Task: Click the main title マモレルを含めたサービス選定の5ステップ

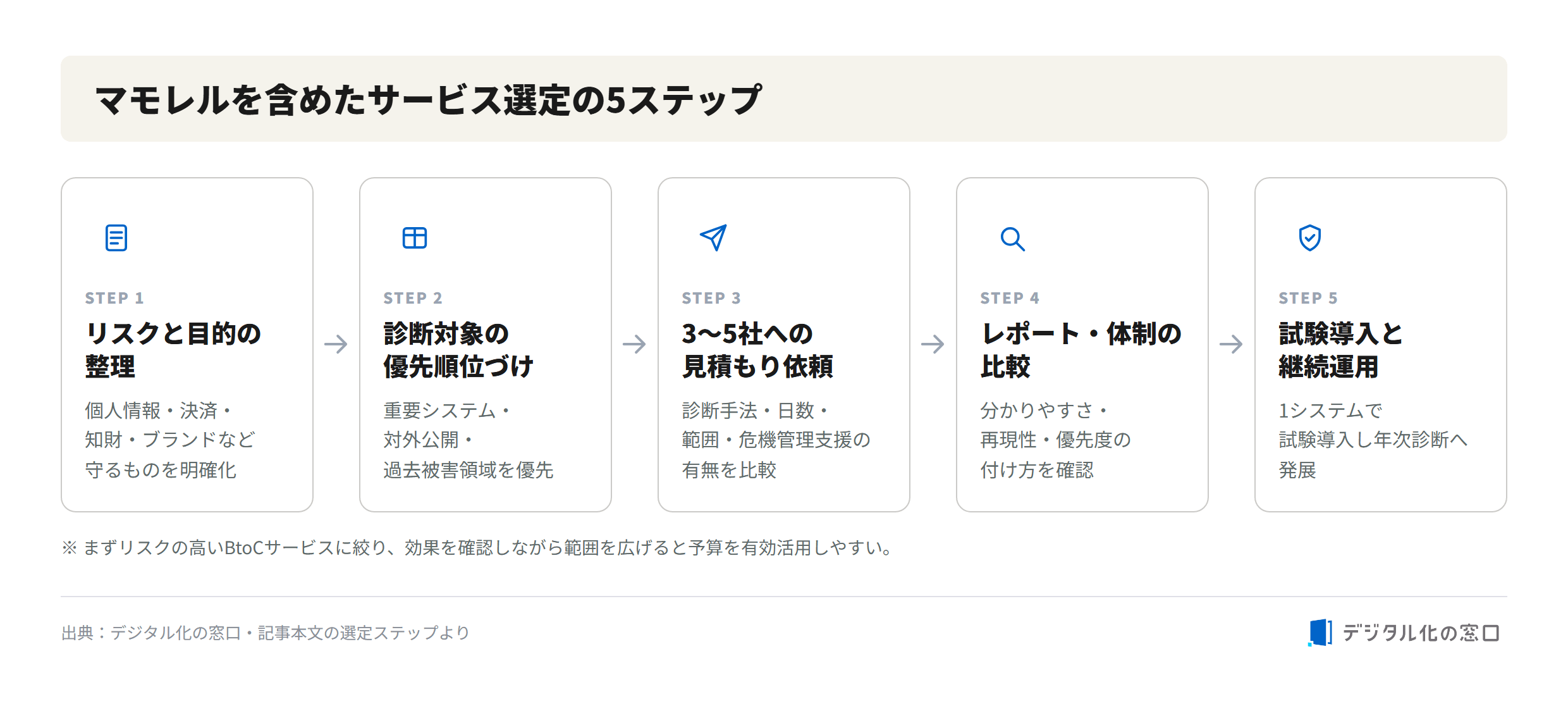Action: coord(429,99)
